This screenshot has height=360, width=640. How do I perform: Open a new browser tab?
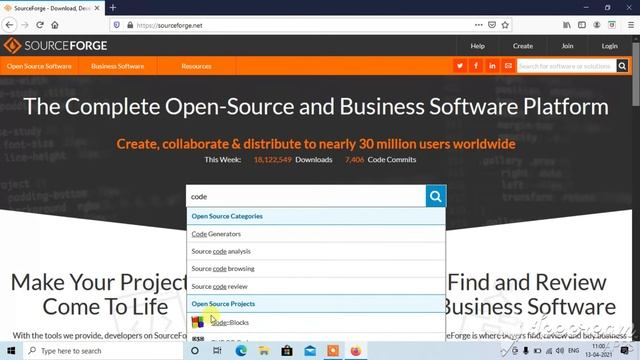[x=113, y=8]
